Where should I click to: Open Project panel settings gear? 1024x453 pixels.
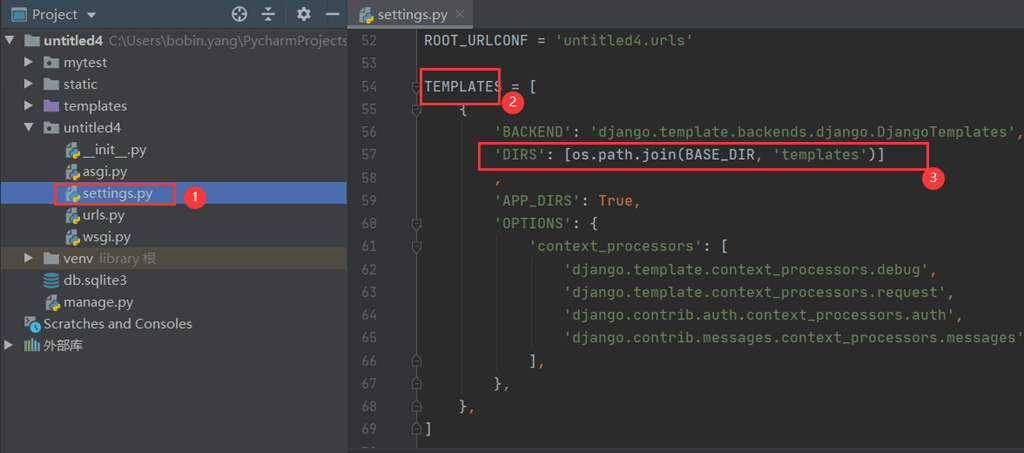pyautogui.click(x=304, y=15)
